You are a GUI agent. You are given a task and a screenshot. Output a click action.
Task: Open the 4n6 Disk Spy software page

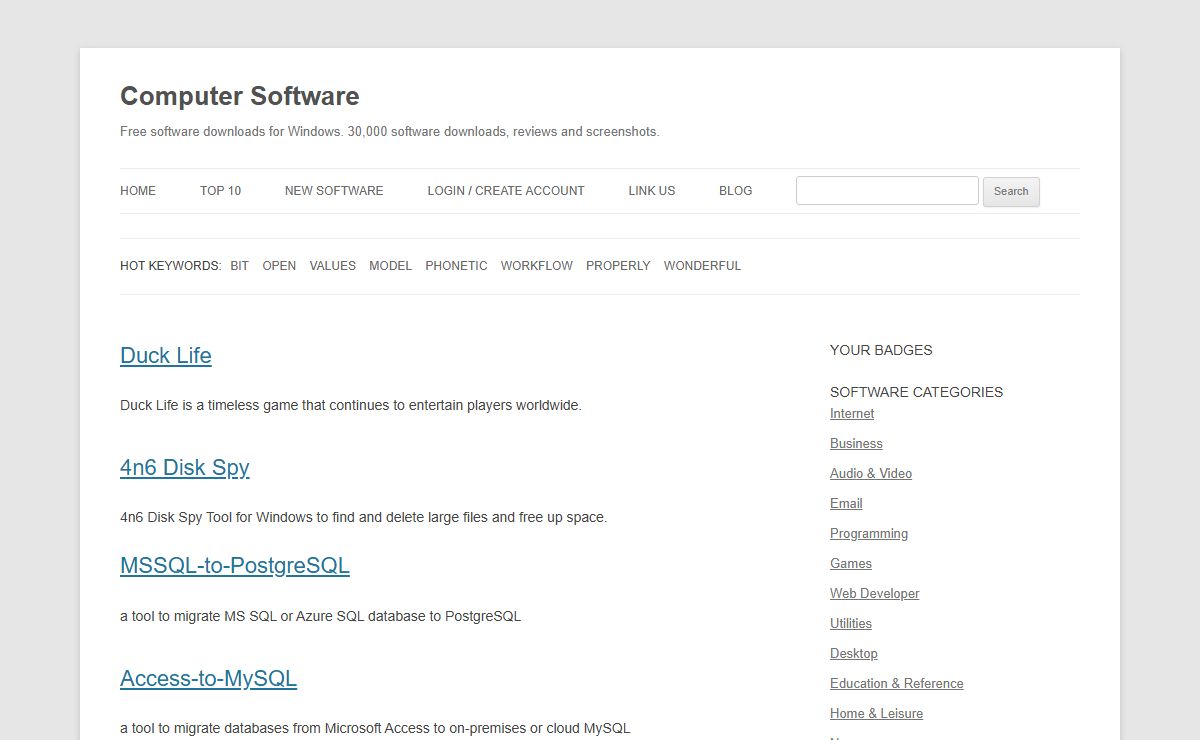[185, 468]
